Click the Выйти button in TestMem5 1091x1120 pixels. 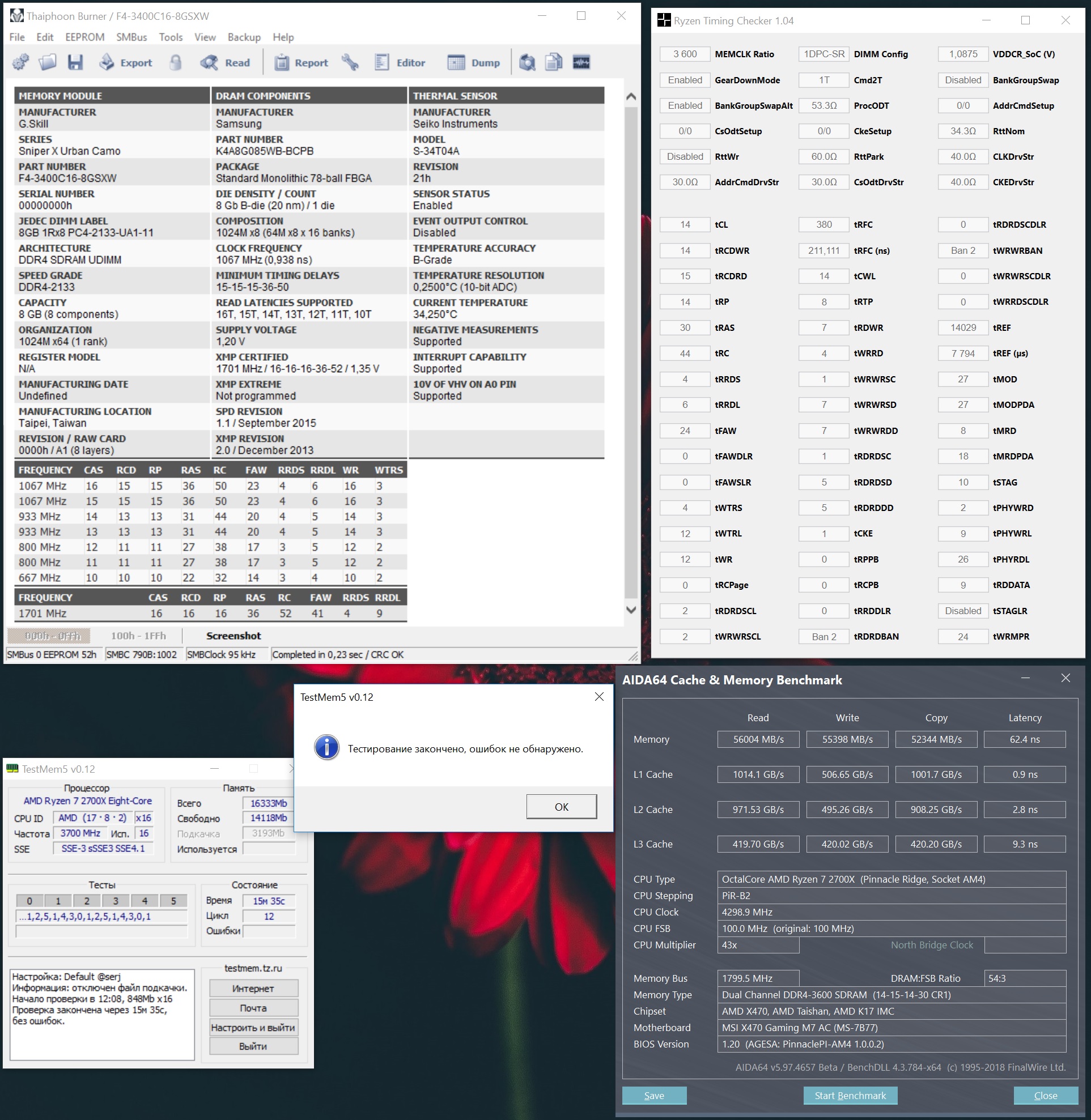tap(253, 1046)
